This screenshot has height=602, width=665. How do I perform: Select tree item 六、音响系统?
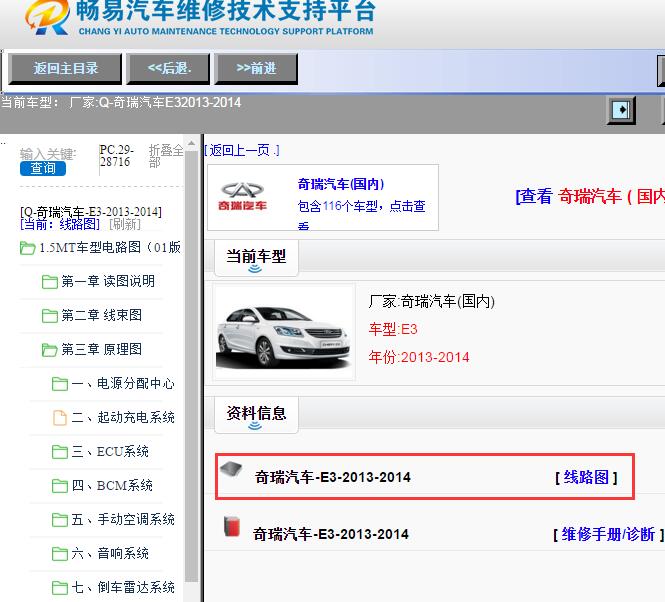click(x=110, y=553)
